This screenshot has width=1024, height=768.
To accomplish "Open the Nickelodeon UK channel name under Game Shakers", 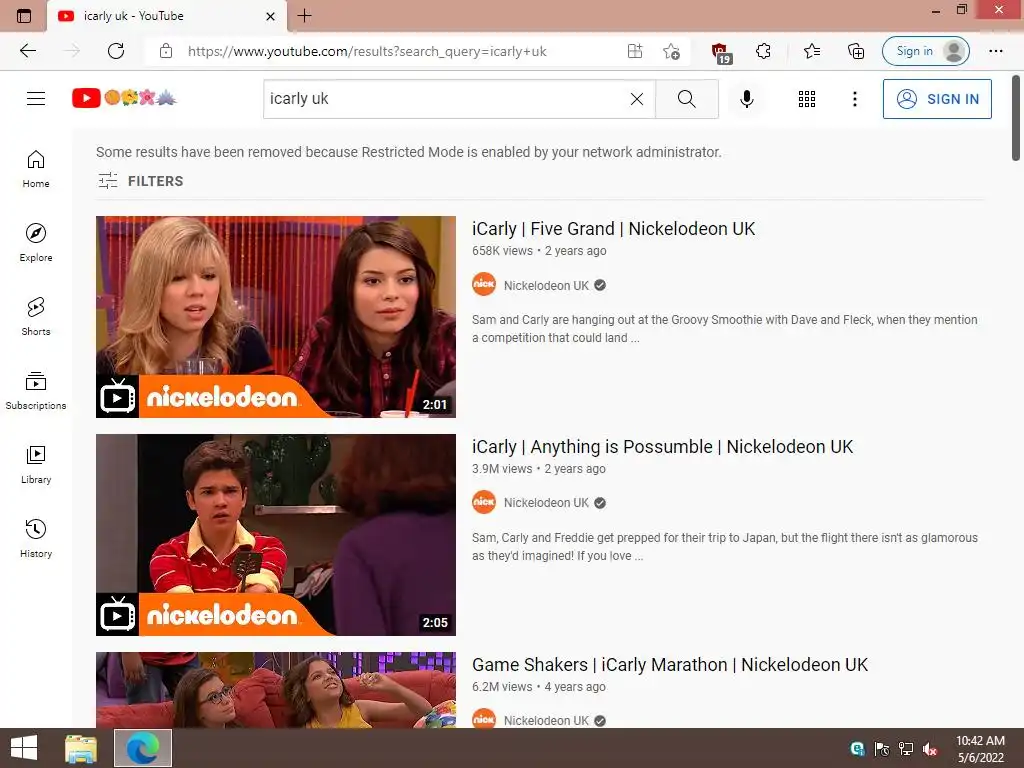I will point(546,720).
